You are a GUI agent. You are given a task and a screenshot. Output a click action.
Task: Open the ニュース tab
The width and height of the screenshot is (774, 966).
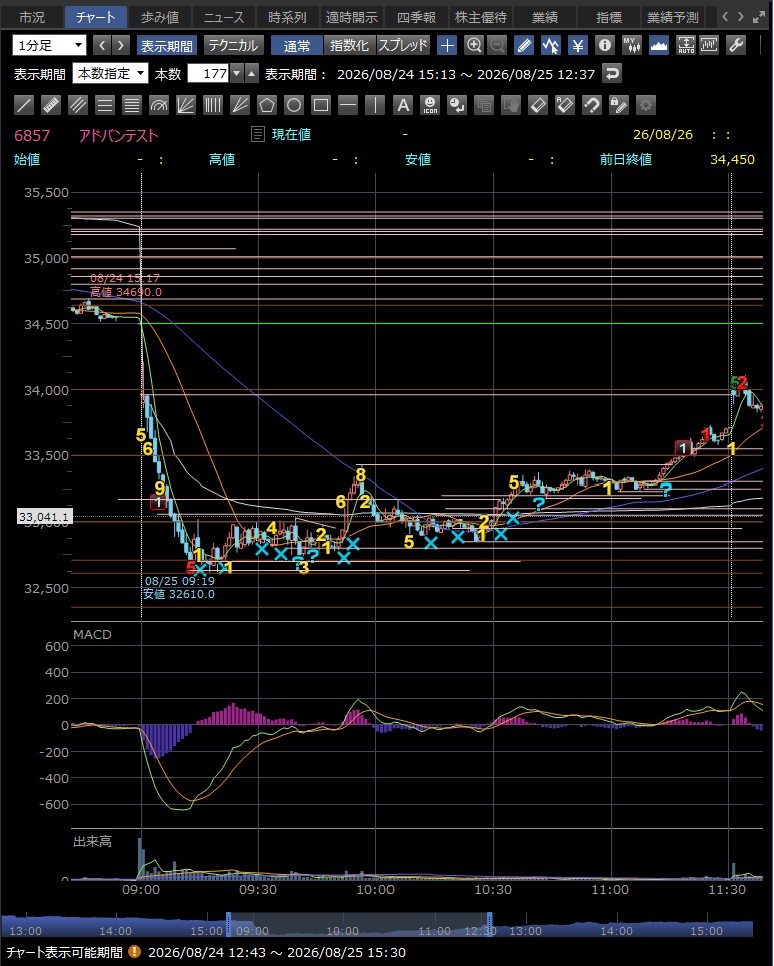(x=224, y=17)
